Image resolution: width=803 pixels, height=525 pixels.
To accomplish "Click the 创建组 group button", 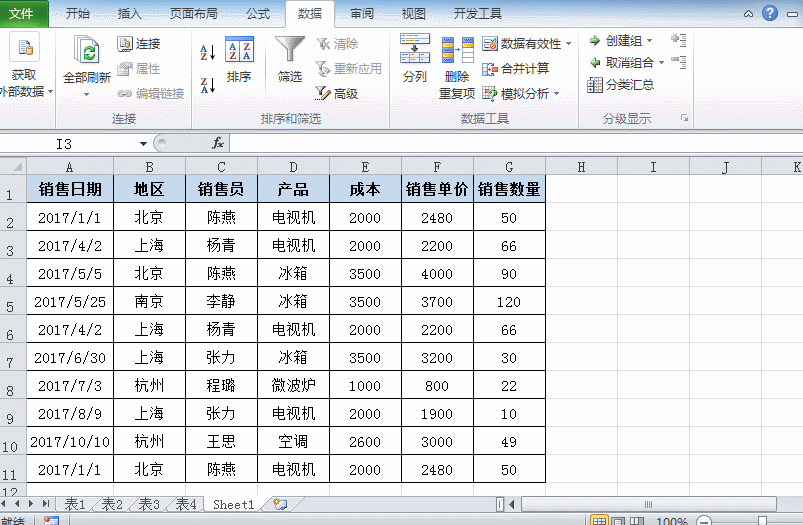I will pyautogui.click(x=616, y=40).
